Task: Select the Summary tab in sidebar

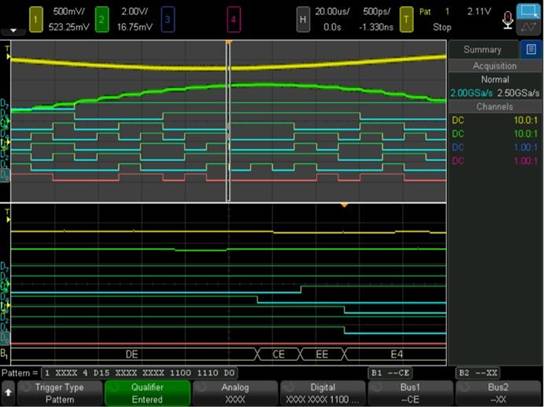Action: click(482, 49)
